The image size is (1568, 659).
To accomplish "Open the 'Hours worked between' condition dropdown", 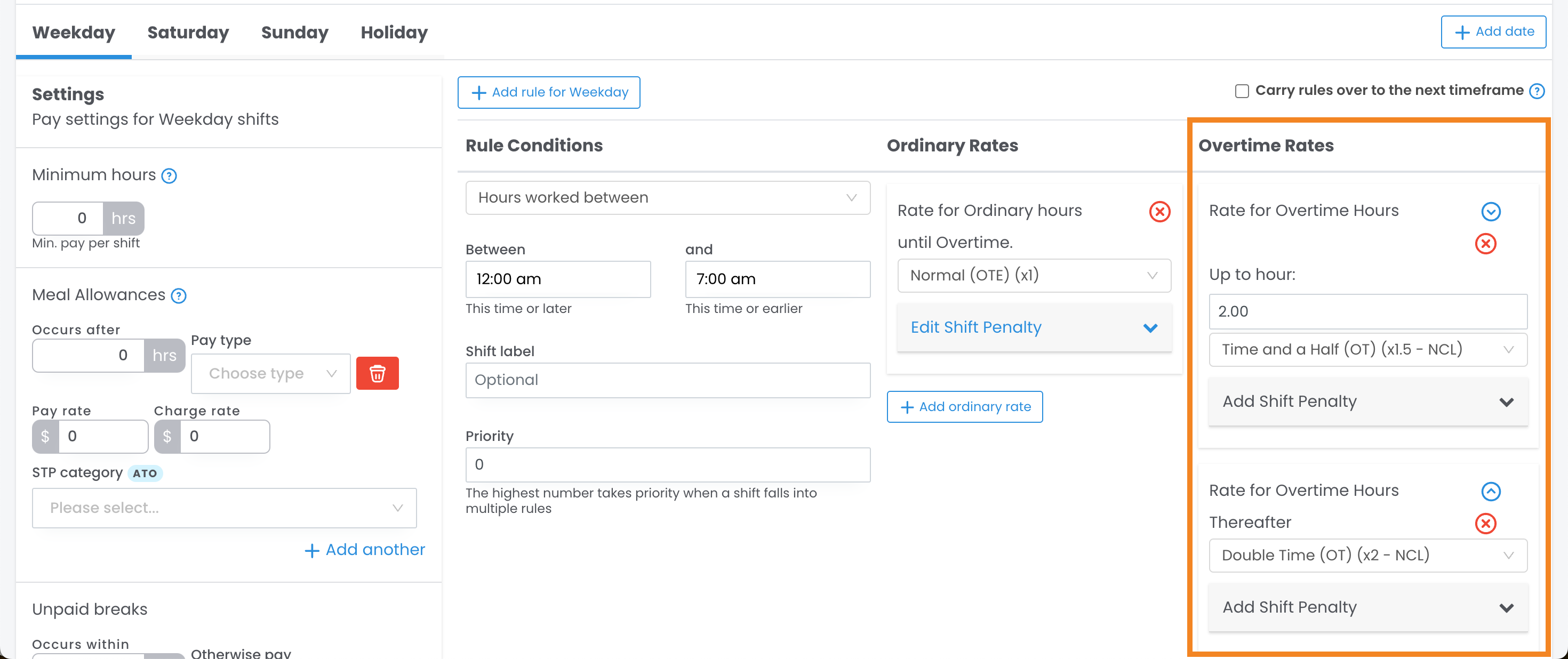I will point(667,198).
